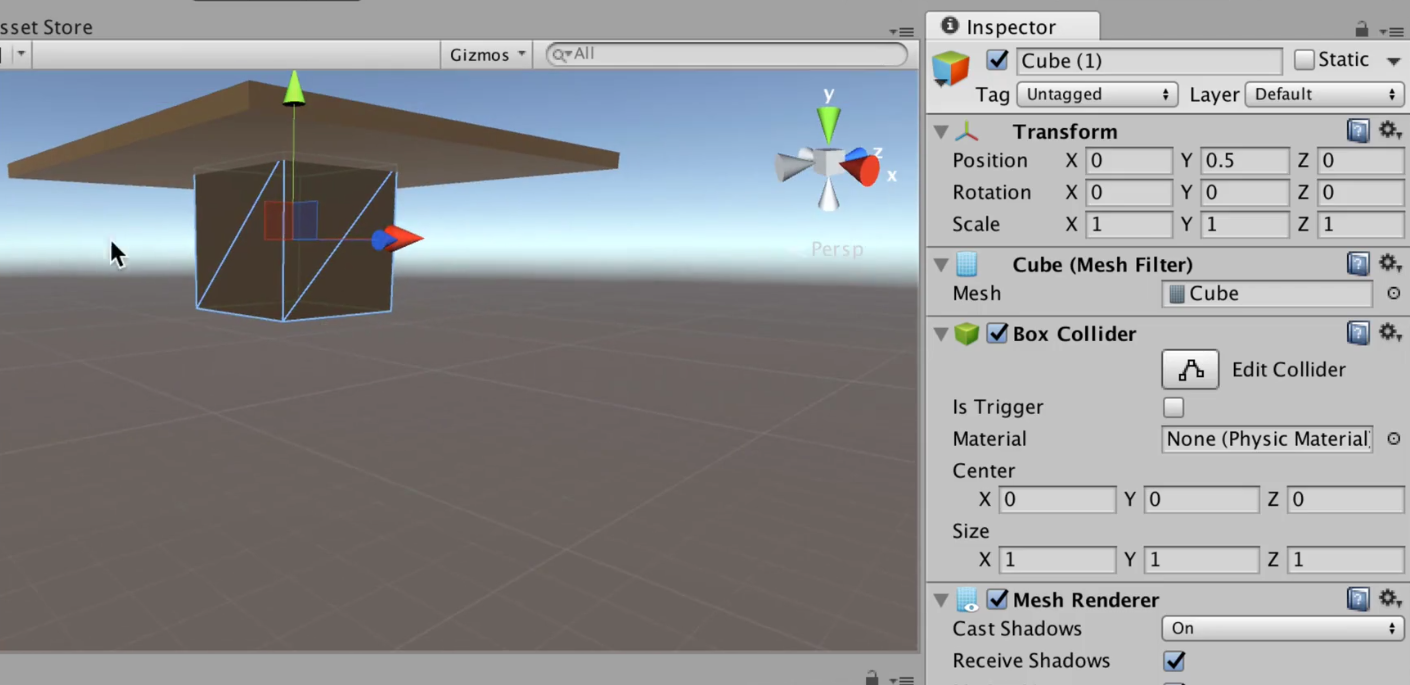1410x685 pixels.
Task: Uncheck the Receive Shadows checkbox
Action: click(1174, 661)
